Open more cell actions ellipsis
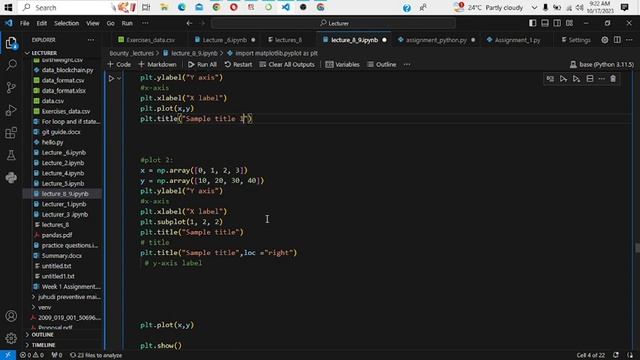The height and width of the screenshot is (360, 640). click(602, 79)
